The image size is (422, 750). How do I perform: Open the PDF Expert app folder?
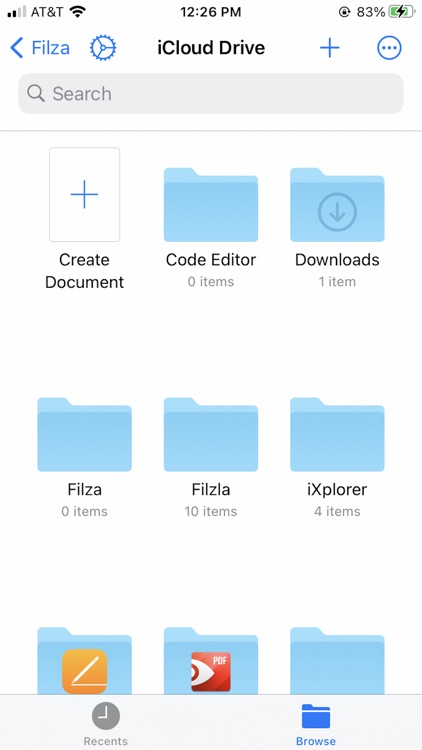211,661
